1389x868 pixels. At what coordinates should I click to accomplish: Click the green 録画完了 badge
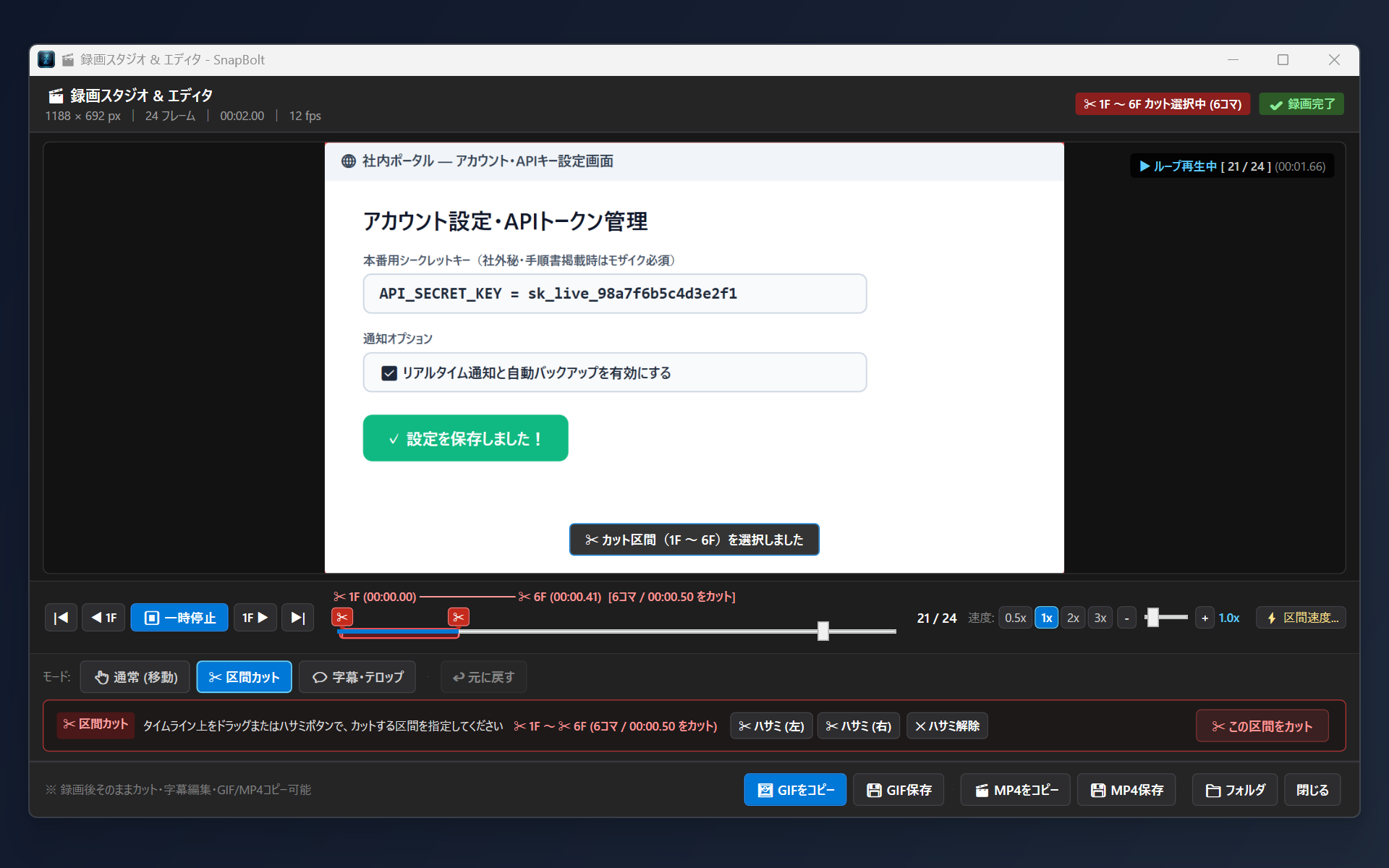tap(1301, 104)
